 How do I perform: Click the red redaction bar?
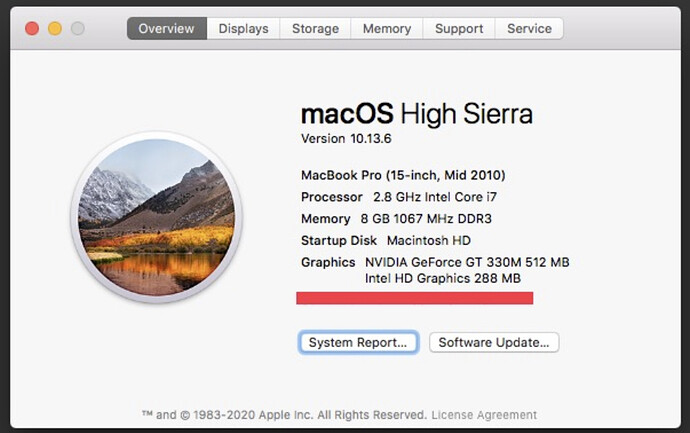(x=415, y=298)
